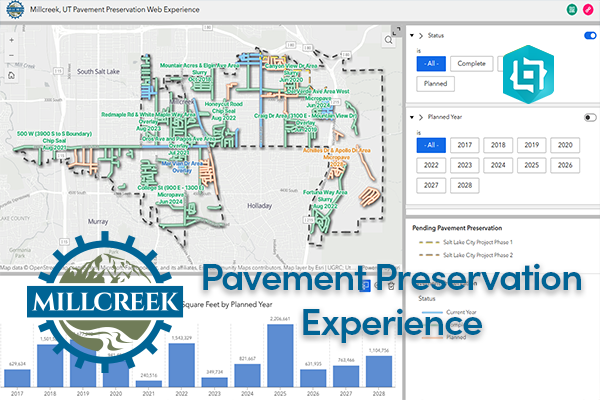Filter planned year 2022
This screenshot has width=600, height=400.
coord(431,165)
